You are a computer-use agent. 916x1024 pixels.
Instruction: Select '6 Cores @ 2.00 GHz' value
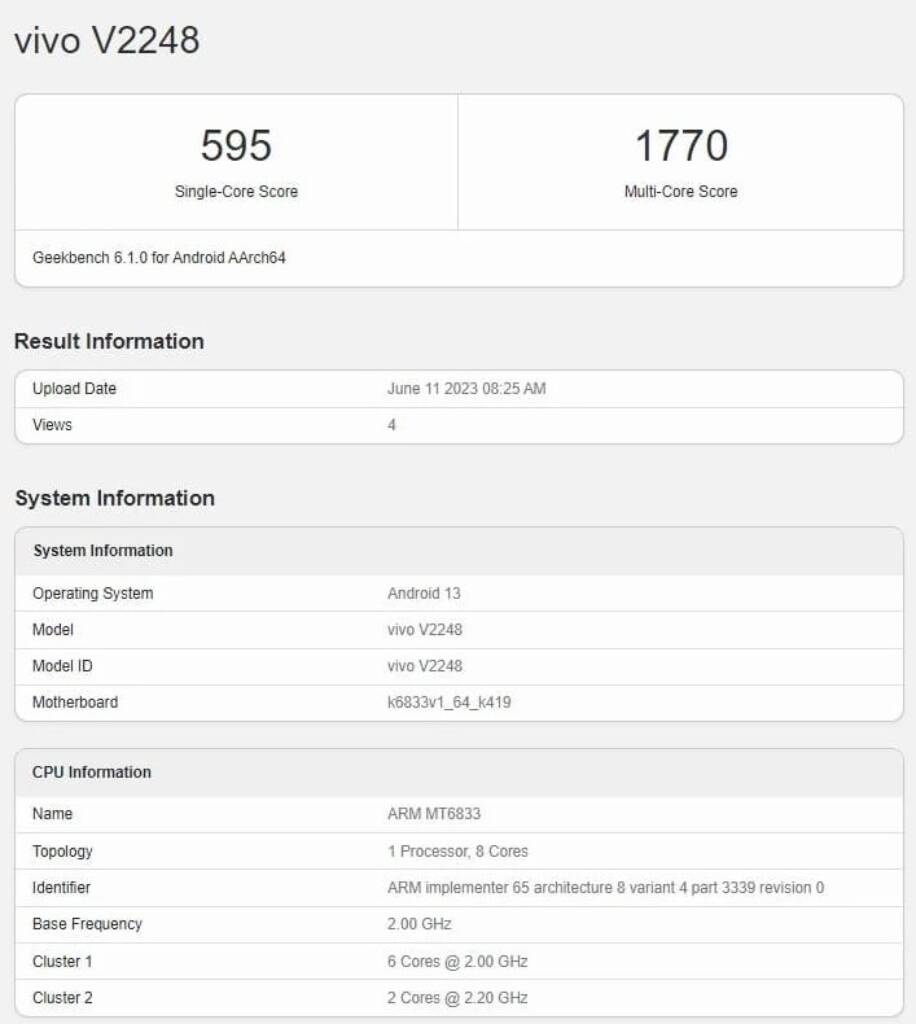(458, 961)
